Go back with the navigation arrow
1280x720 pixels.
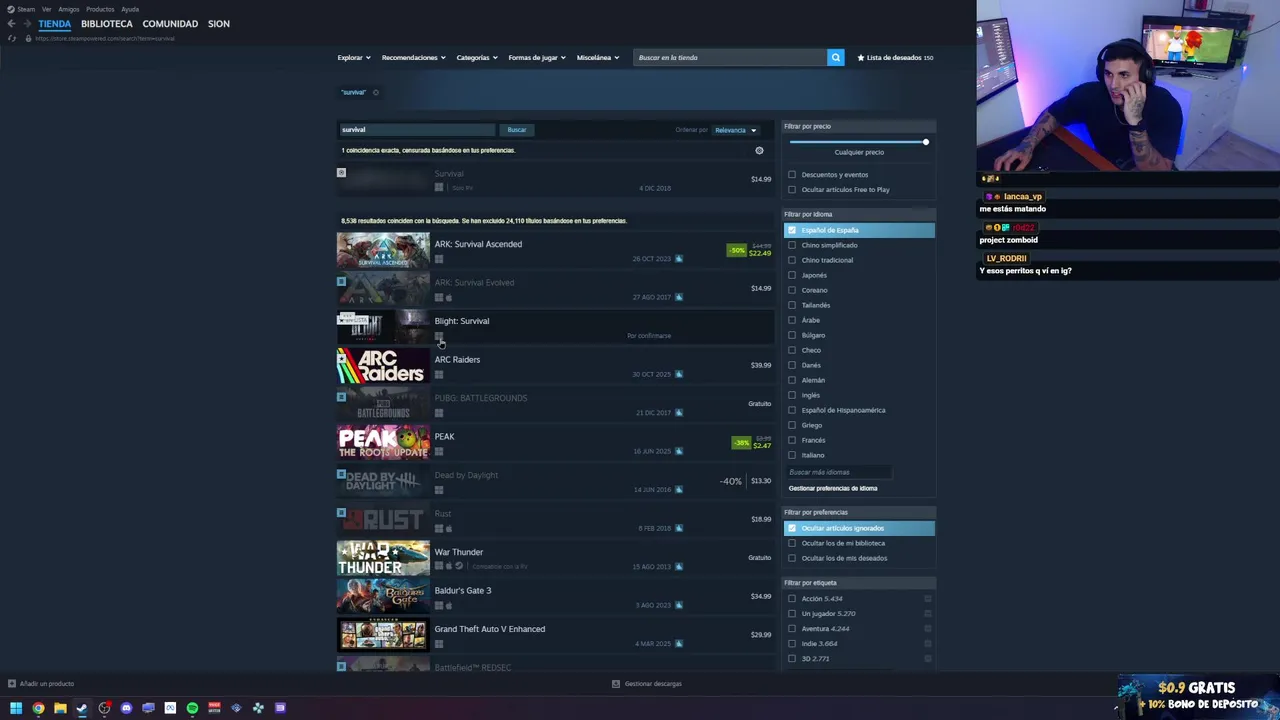coord(11,23)
